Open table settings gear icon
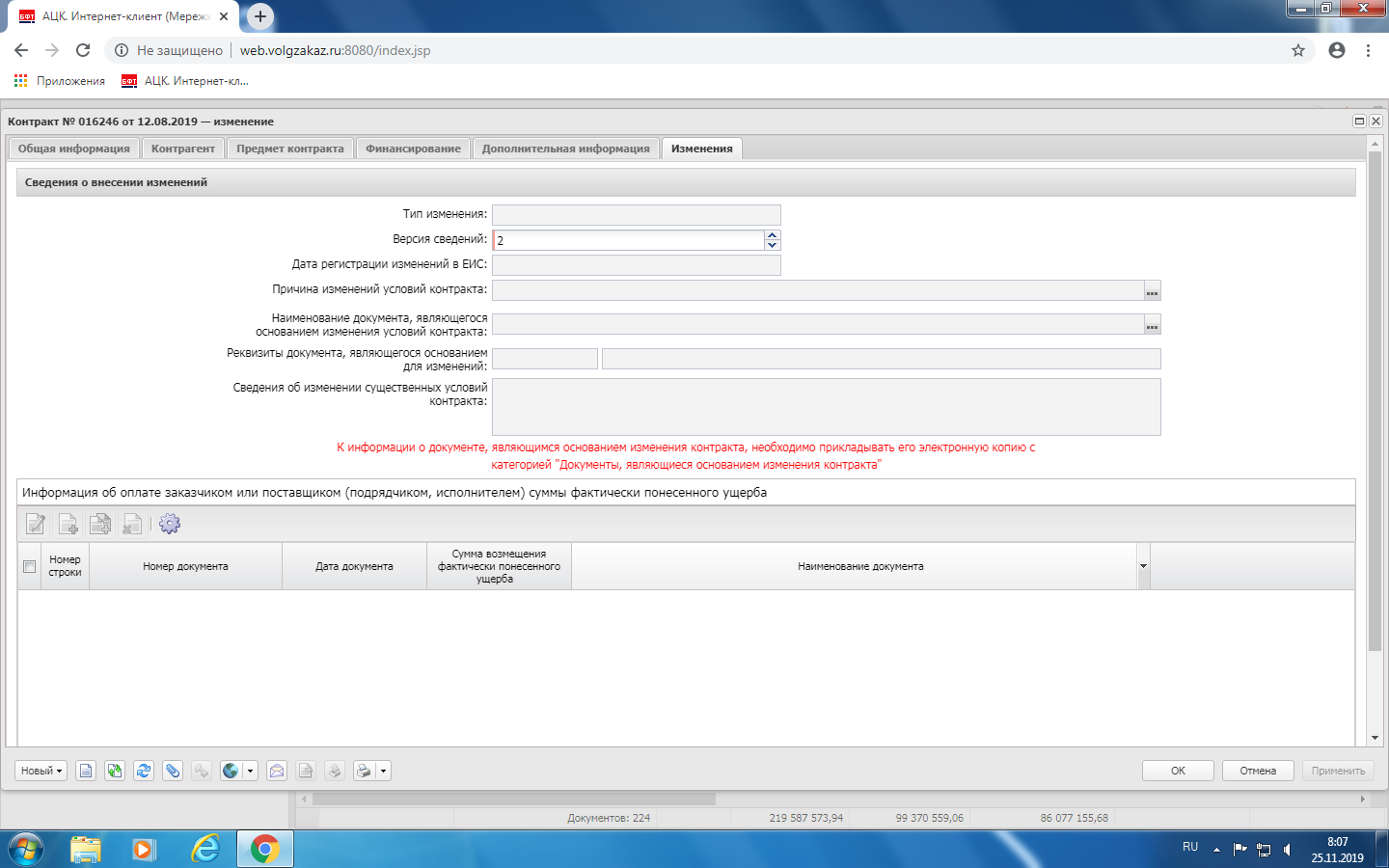Image resolution: width=1389 pixels, height=868 pixels. tap(170, 524)
